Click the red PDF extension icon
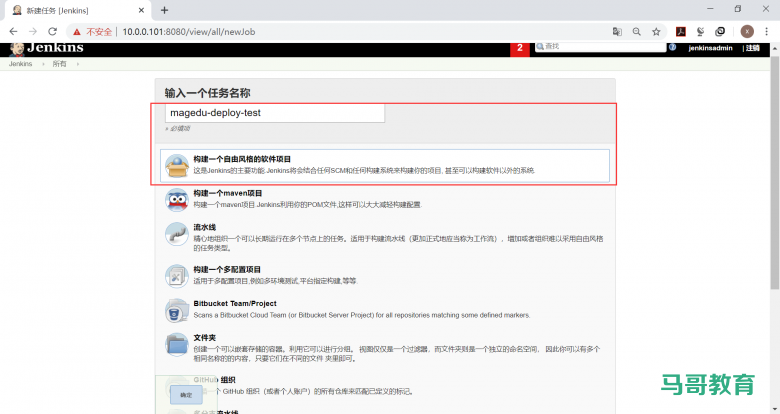Viewport: 780px width, 414px height. 681,32
